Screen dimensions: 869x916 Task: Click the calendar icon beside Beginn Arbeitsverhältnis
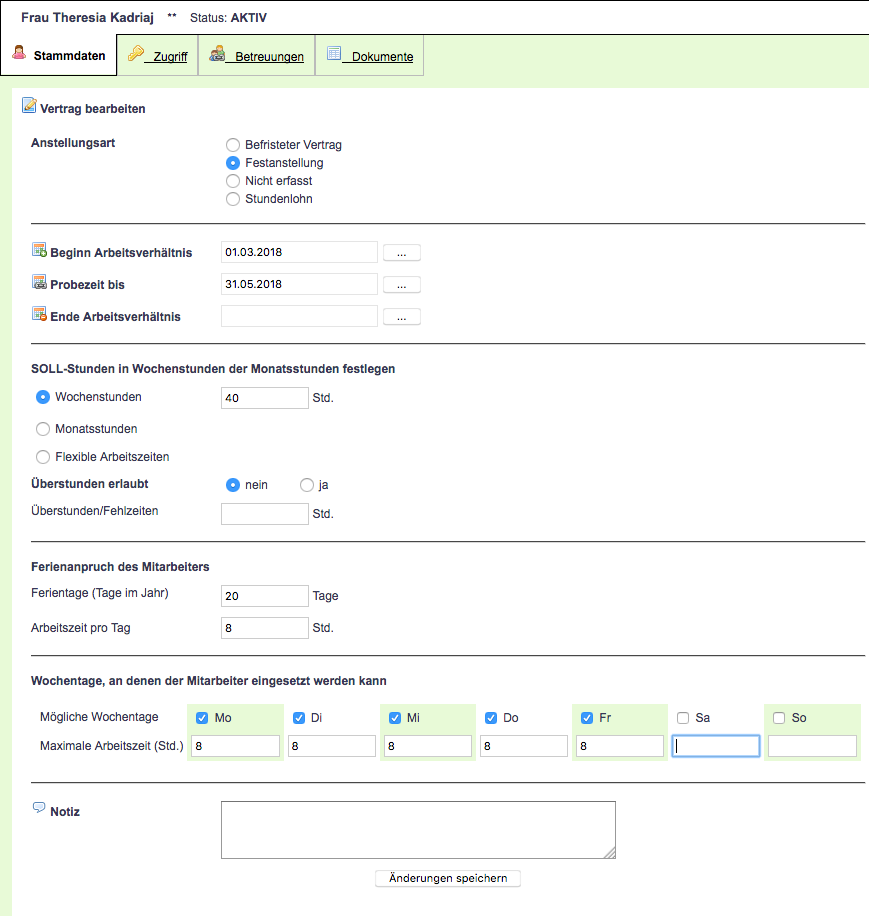(x=39, y=250)
